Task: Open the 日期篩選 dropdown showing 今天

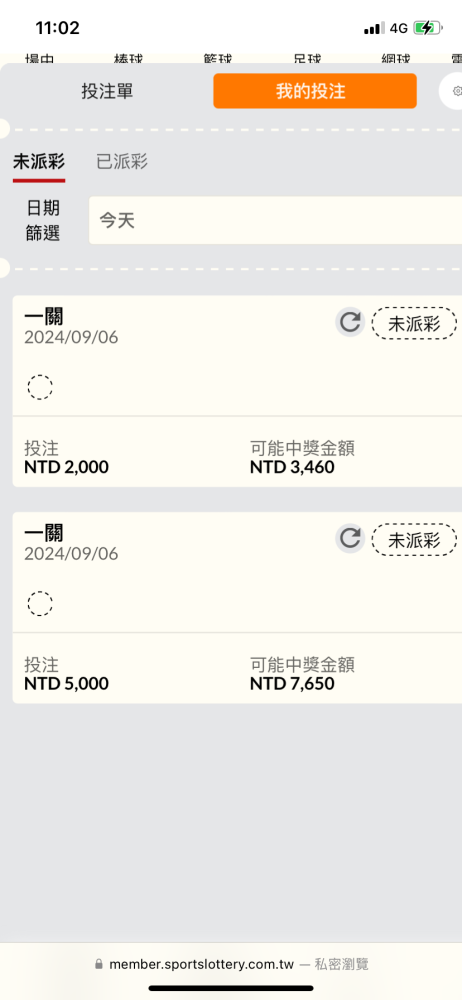Action: click(x=275, y=220)
